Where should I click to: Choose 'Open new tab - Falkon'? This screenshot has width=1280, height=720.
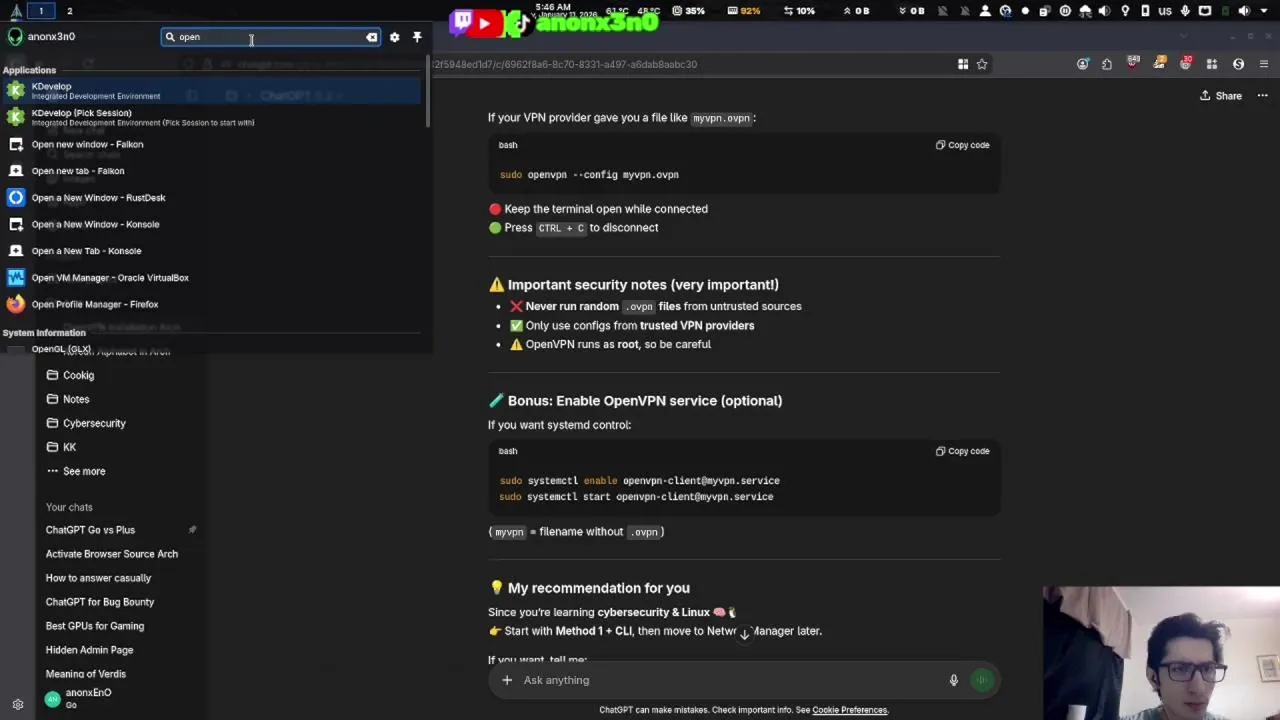214,171
